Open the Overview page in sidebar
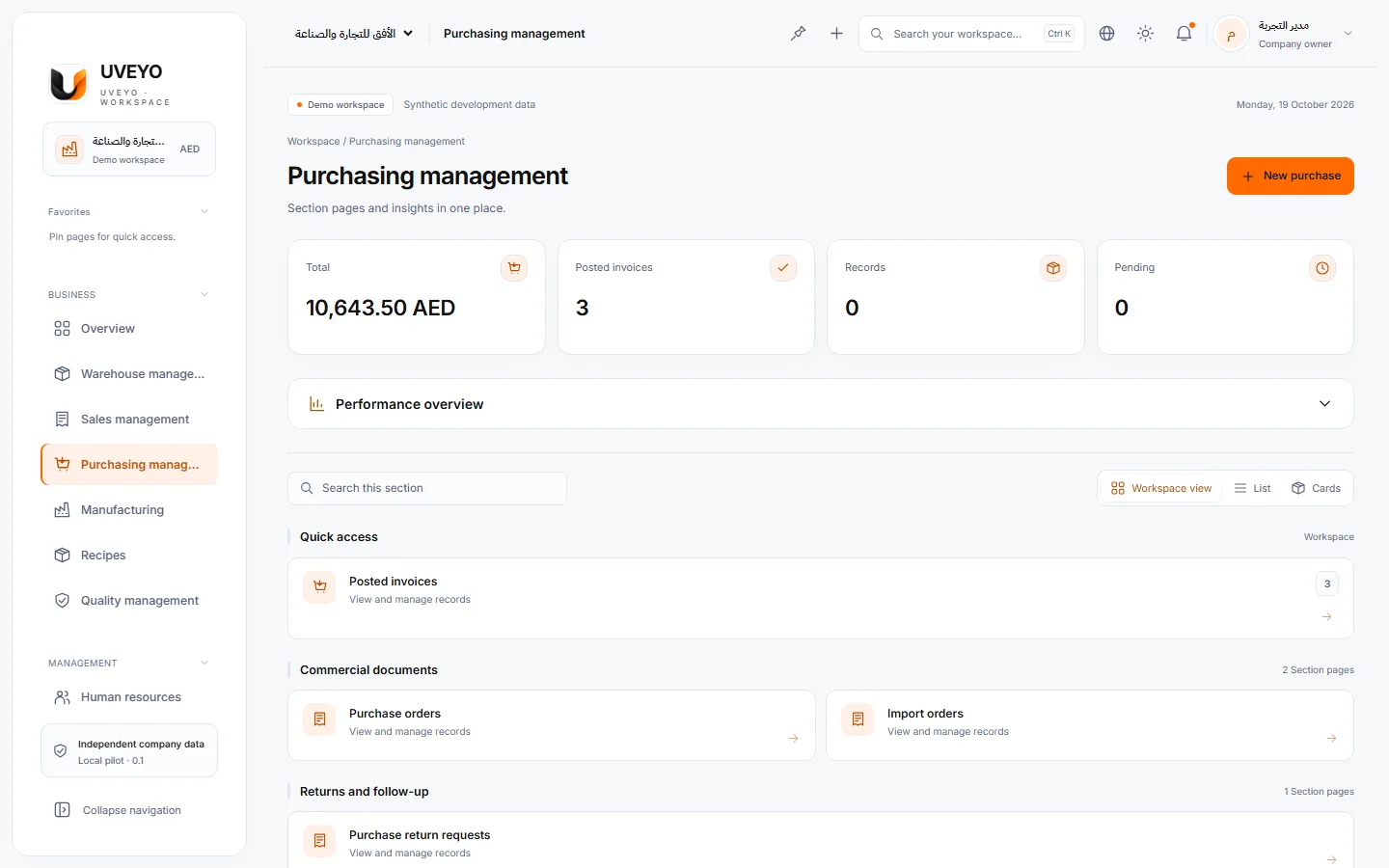The width and height of the screenshot is (1389, 868). point(129,329)
